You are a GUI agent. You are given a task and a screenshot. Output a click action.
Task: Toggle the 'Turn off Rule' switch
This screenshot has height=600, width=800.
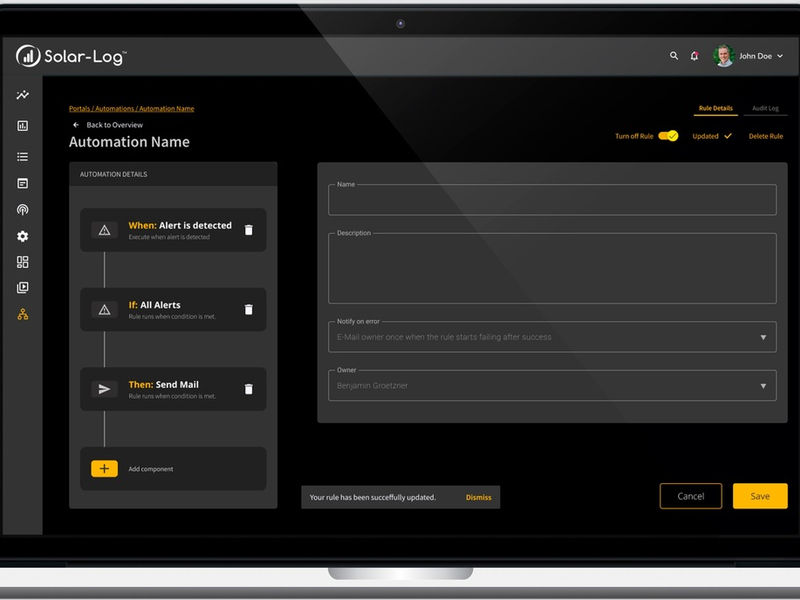pos(668,136)
